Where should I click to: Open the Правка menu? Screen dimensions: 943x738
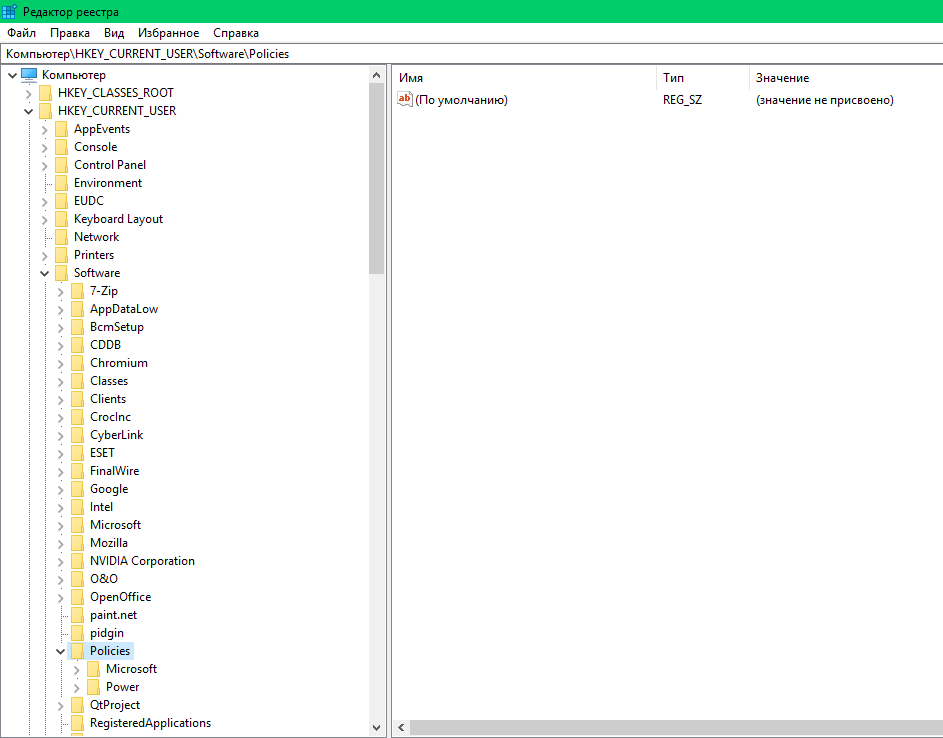pyautogui.click(x=70, y=33)
